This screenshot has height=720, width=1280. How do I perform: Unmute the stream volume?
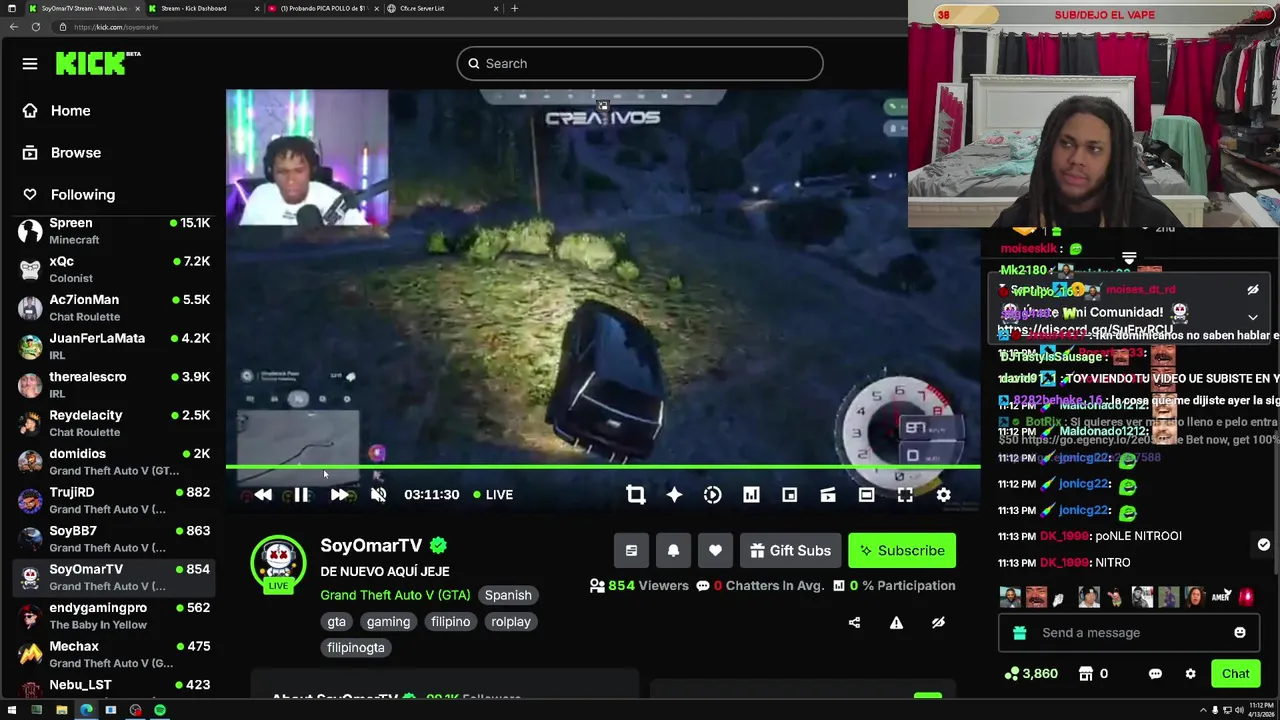pyautogui.click(x=378, y=494)
